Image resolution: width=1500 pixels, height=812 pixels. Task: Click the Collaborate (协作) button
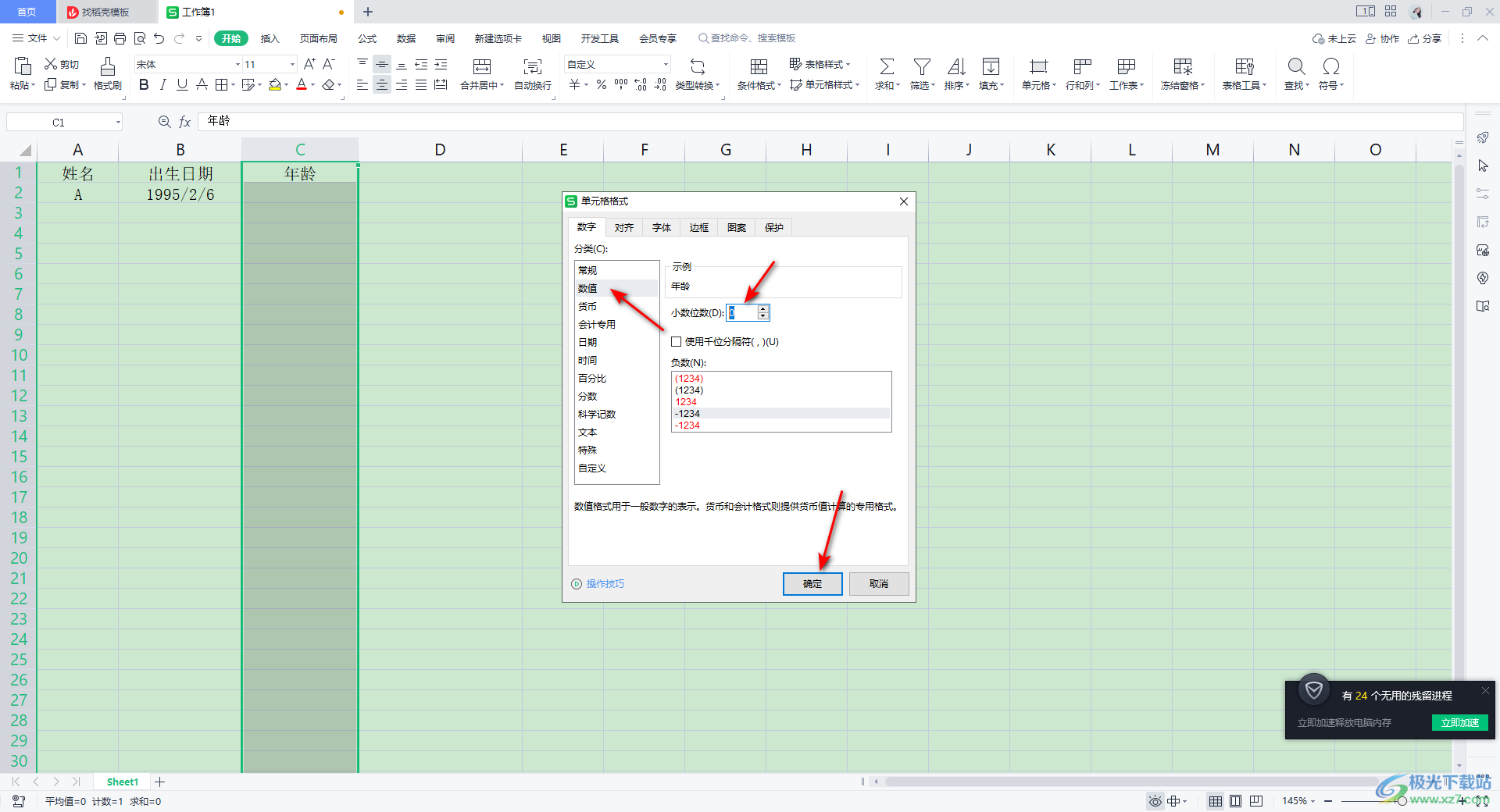pos(1383,38)
